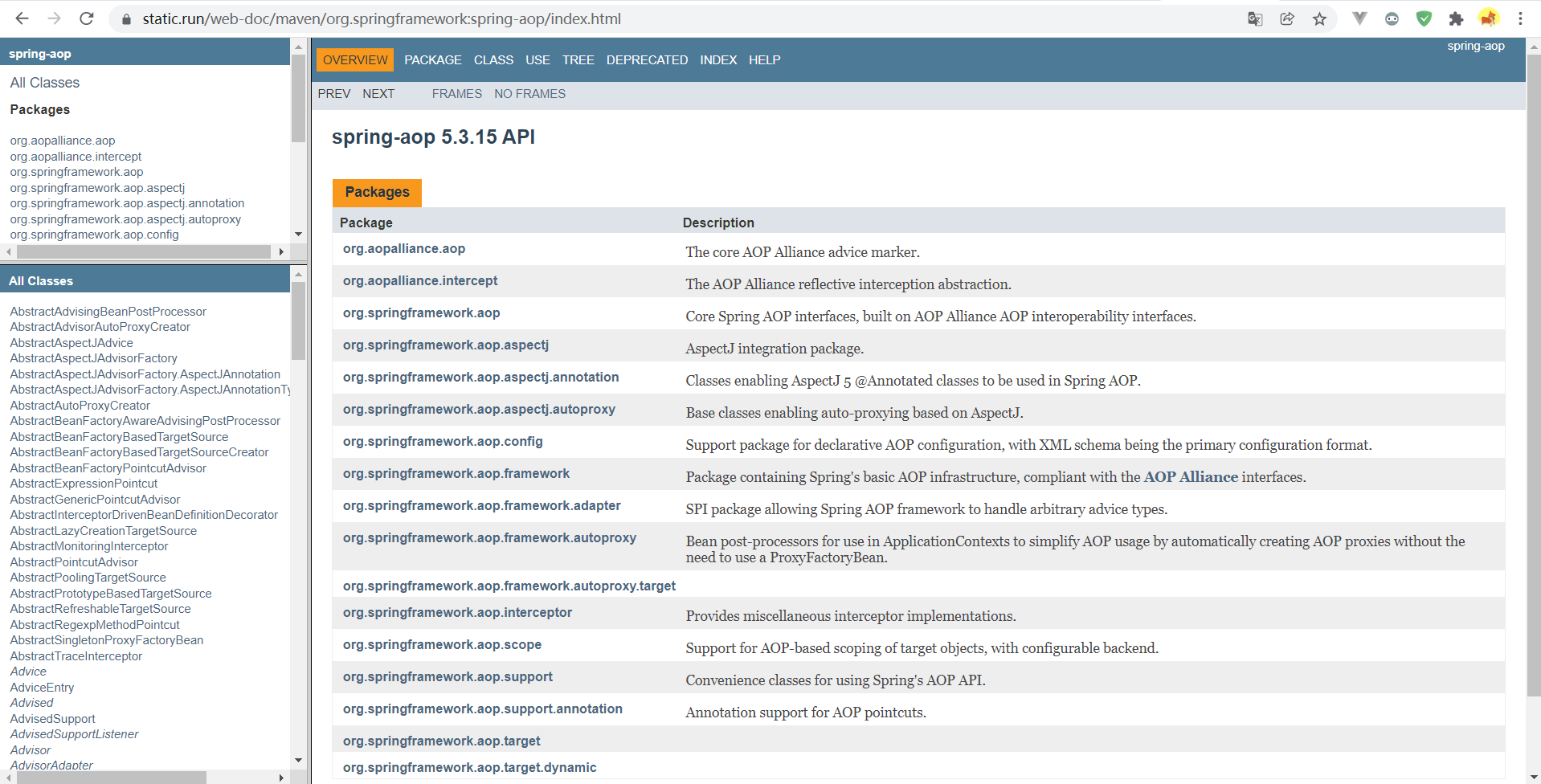Open org.springframework.aop.target.dynamic package
The height and width of the screenshot is (784, 1541).
[470, 767]
